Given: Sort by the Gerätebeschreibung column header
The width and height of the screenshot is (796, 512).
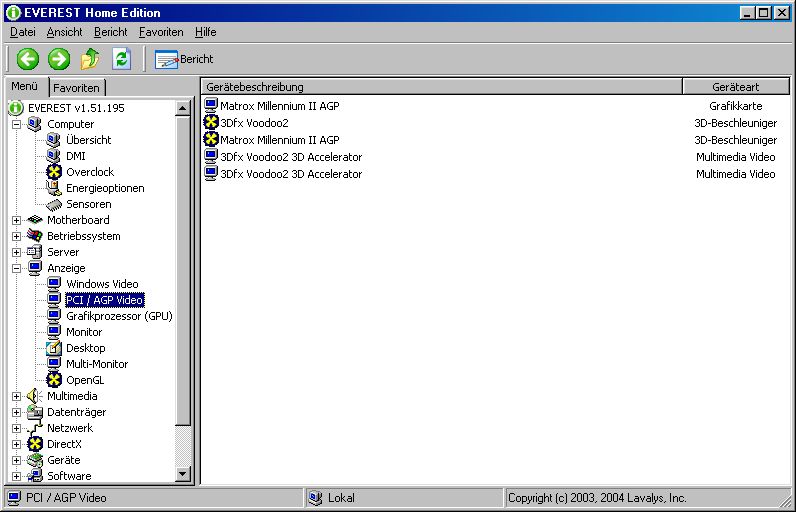Looking at the screenshot, I should coord(442,87).
